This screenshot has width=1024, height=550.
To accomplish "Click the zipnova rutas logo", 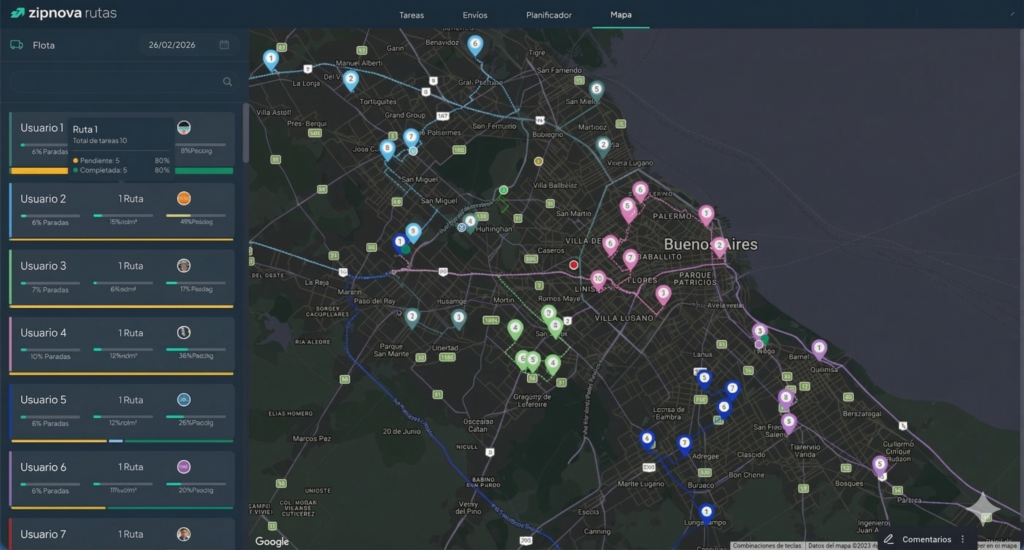I will 63,13.
